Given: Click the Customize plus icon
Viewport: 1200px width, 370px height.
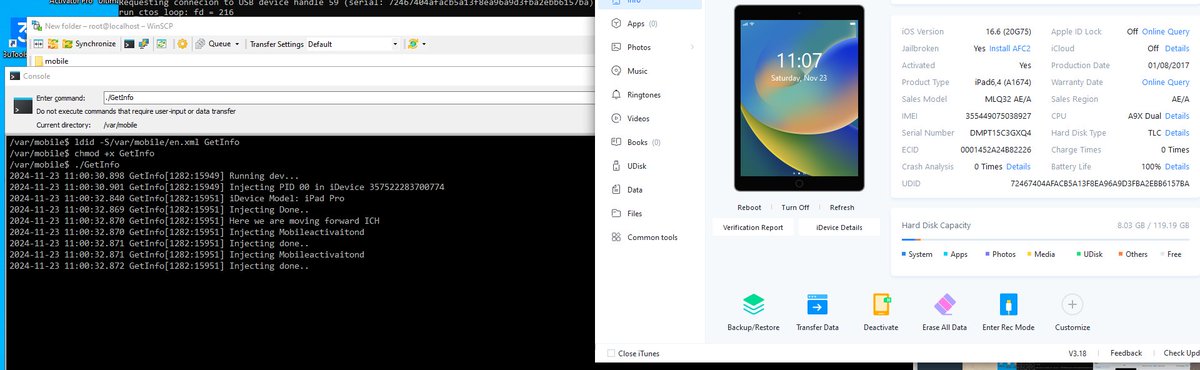Looking at the screenshot, I should [x=1072, y=304].
